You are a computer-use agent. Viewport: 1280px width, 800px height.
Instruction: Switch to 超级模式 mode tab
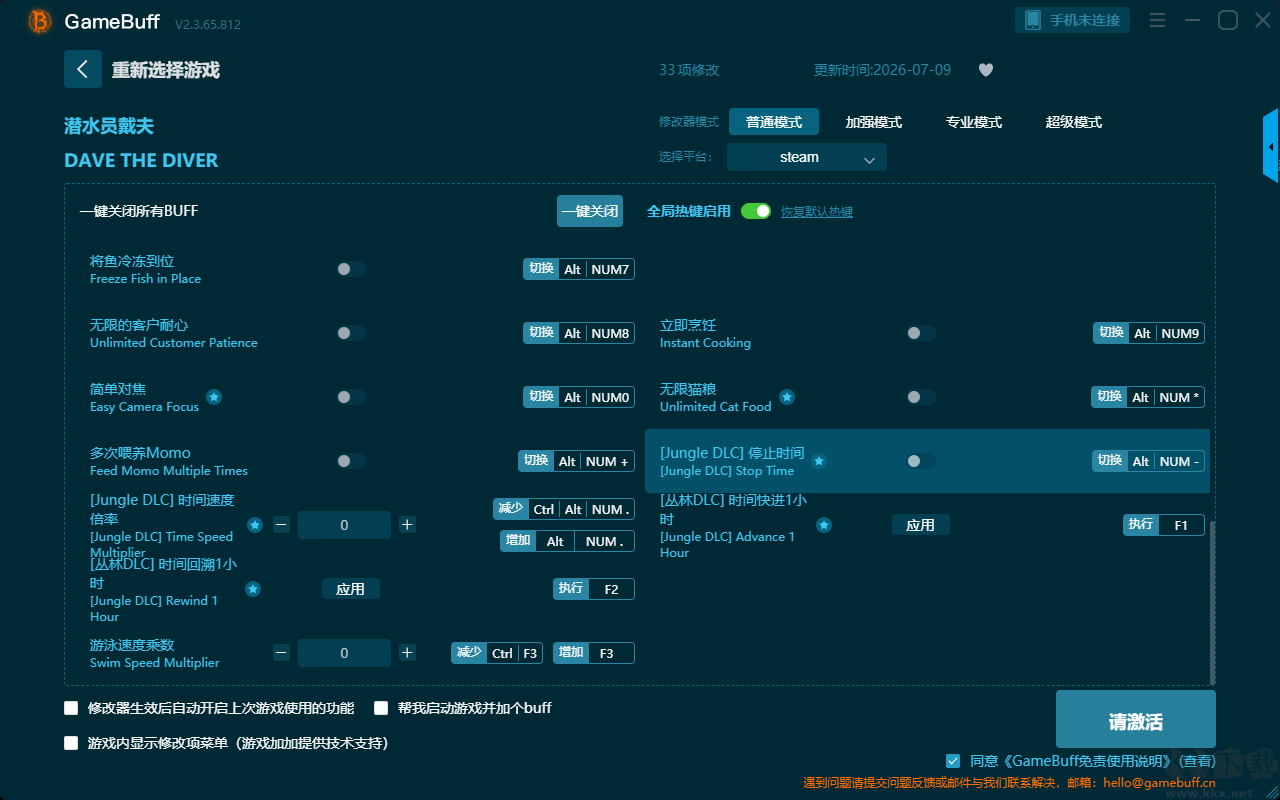pos(1074,122)
